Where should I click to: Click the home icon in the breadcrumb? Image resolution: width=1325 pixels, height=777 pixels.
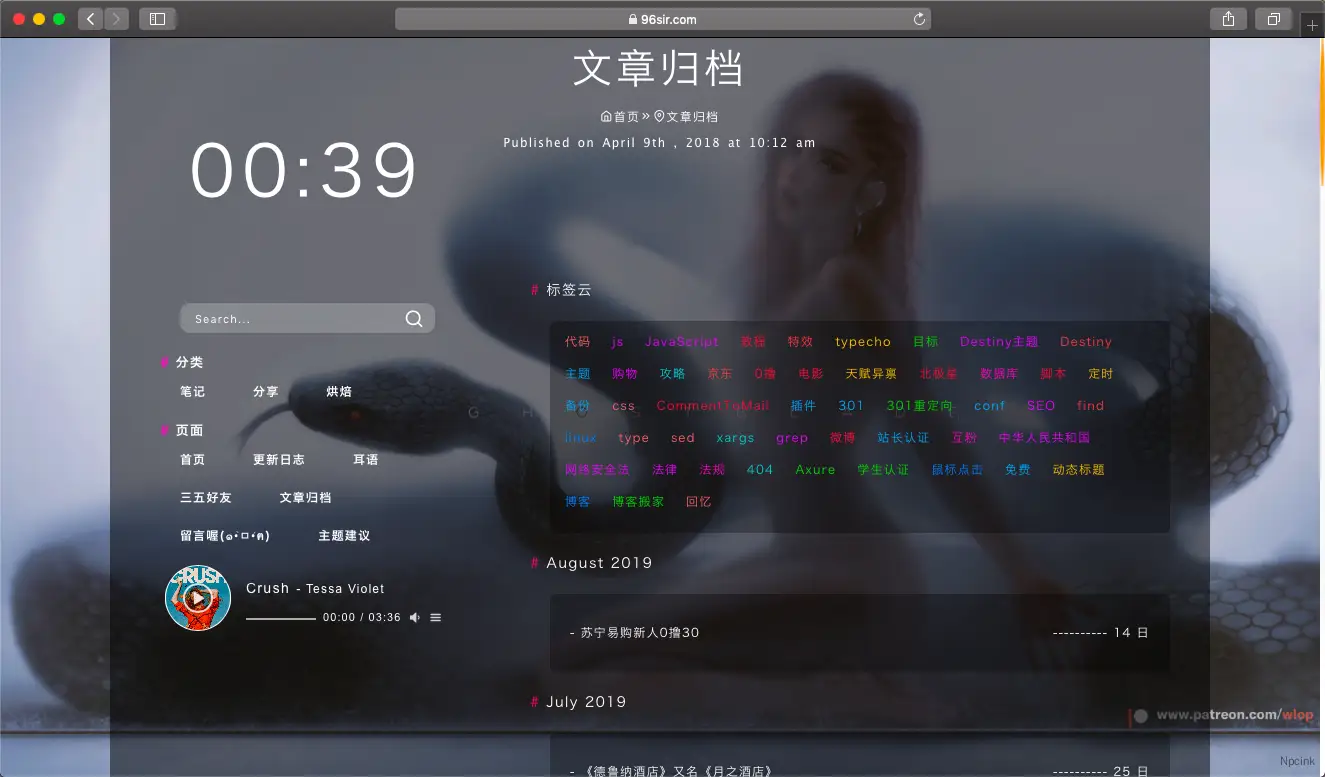pyautogui.click(x=605, y=115)
